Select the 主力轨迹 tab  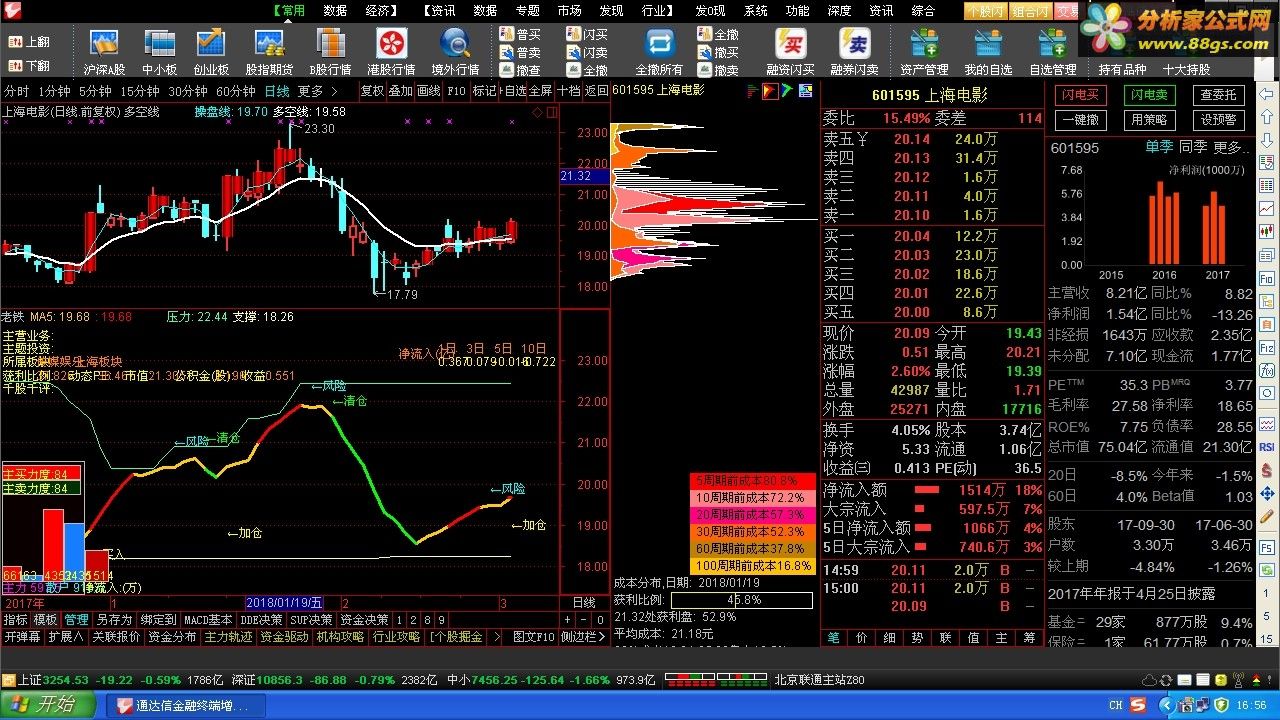[228, 636]
